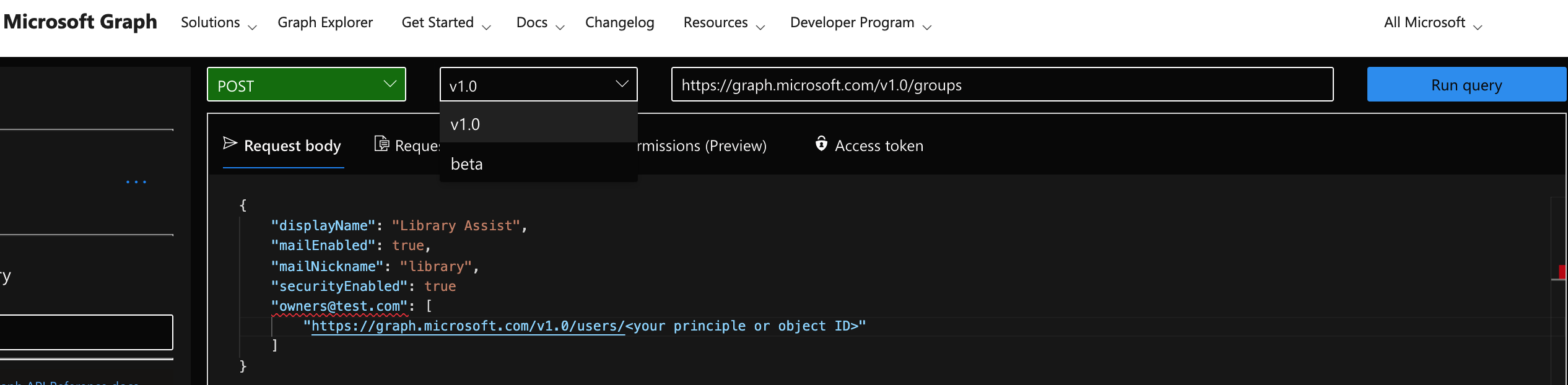Screen dimensions: 1568x385
Task: Open the Graph Explorer link
Action: tap(325, 23)
